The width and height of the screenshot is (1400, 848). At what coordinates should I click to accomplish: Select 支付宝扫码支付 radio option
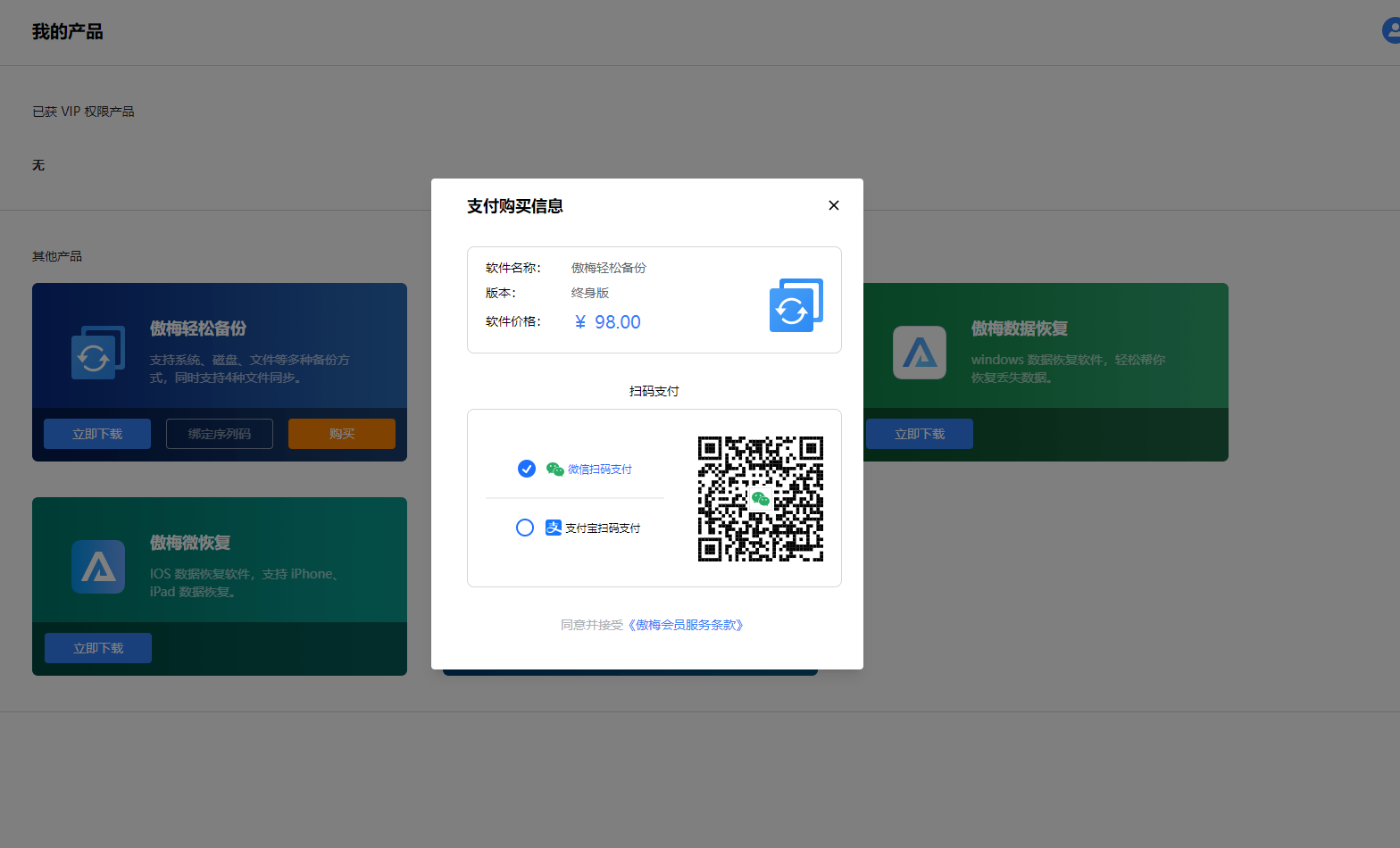(525, 528)
